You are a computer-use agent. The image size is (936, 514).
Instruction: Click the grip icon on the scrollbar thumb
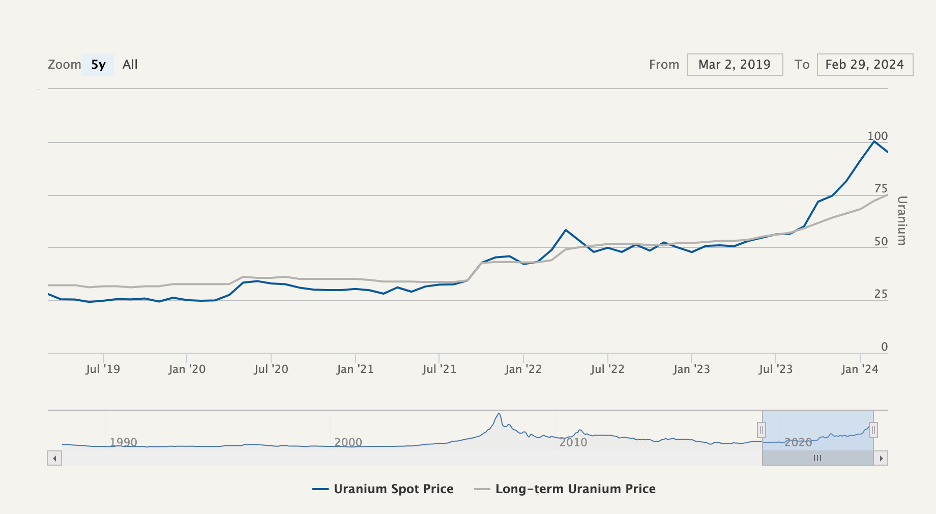click(x=817, y=458)
